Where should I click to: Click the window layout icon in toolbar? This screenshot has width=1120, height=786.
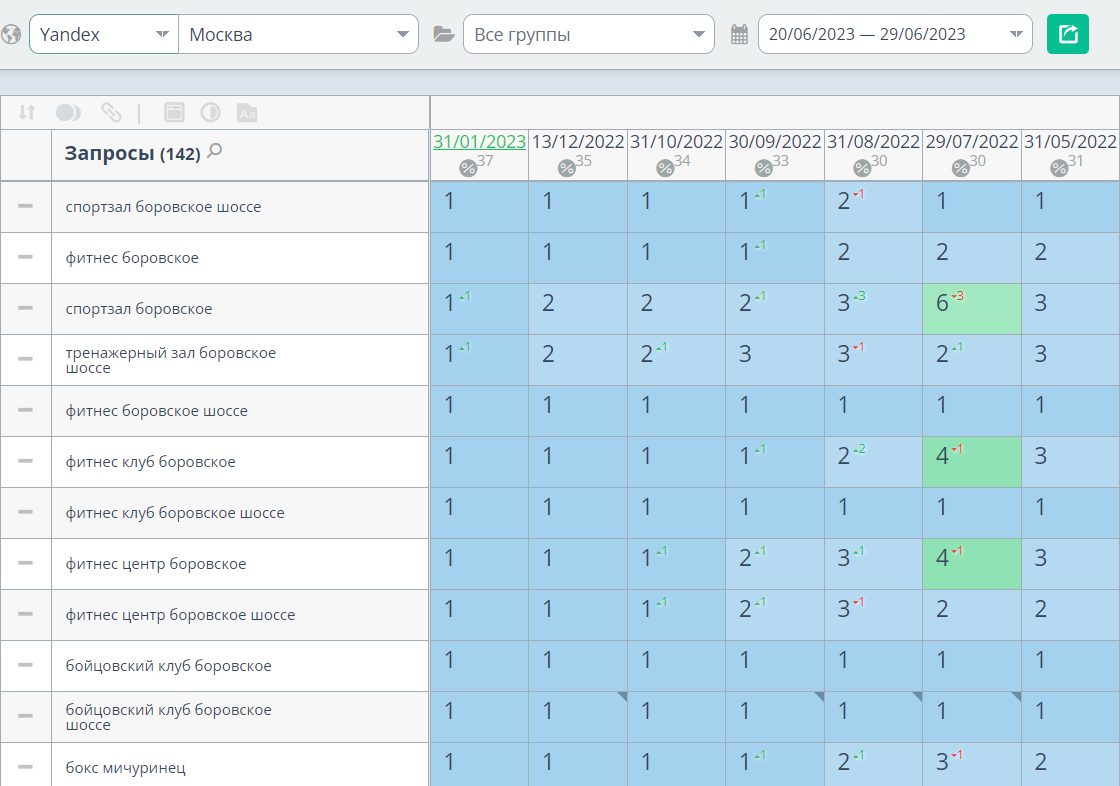coord(174,113)
